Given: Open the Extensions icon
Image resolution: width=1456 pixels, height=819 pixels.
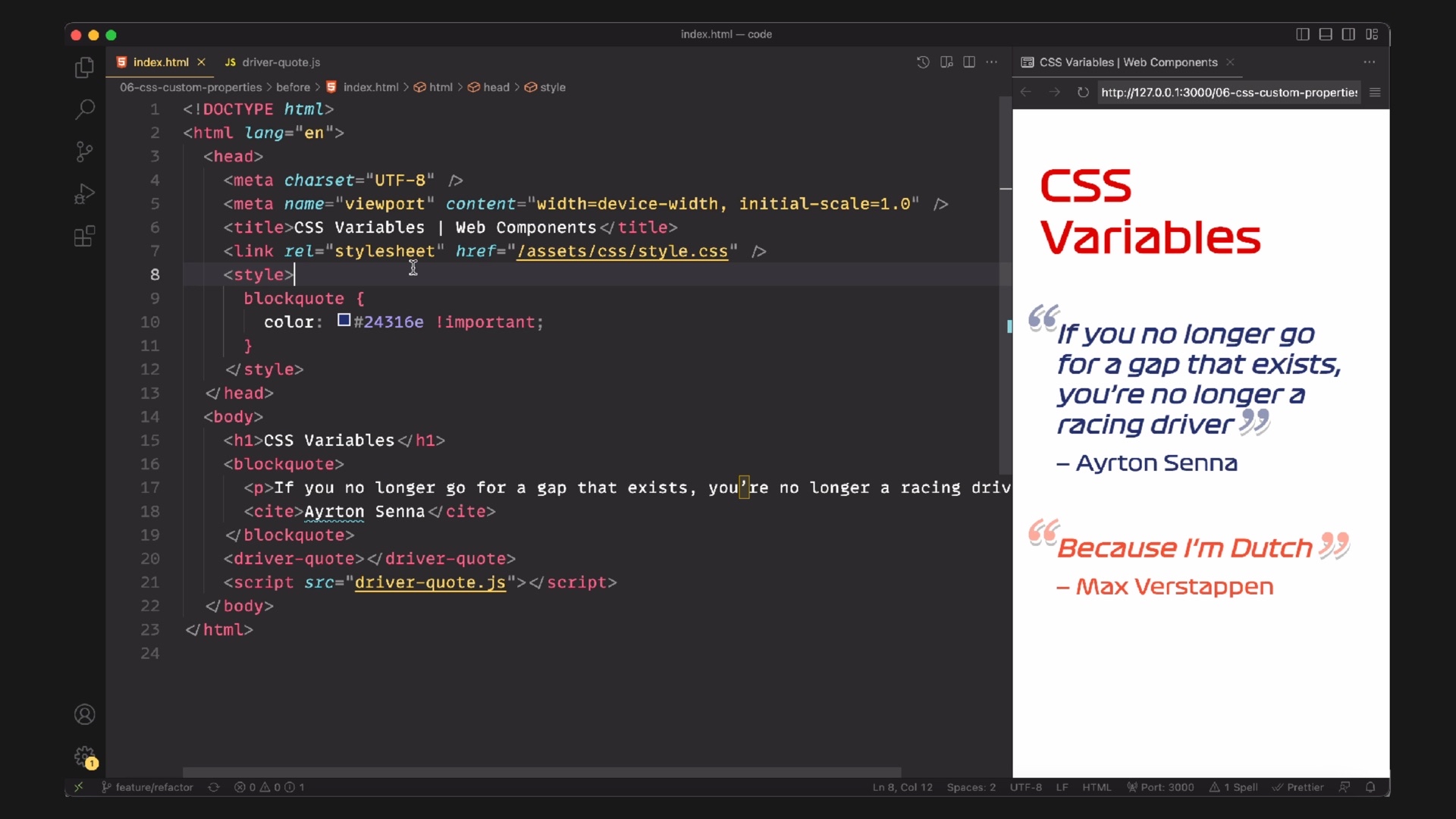Looking at the screenshot, I should (84, 237).
